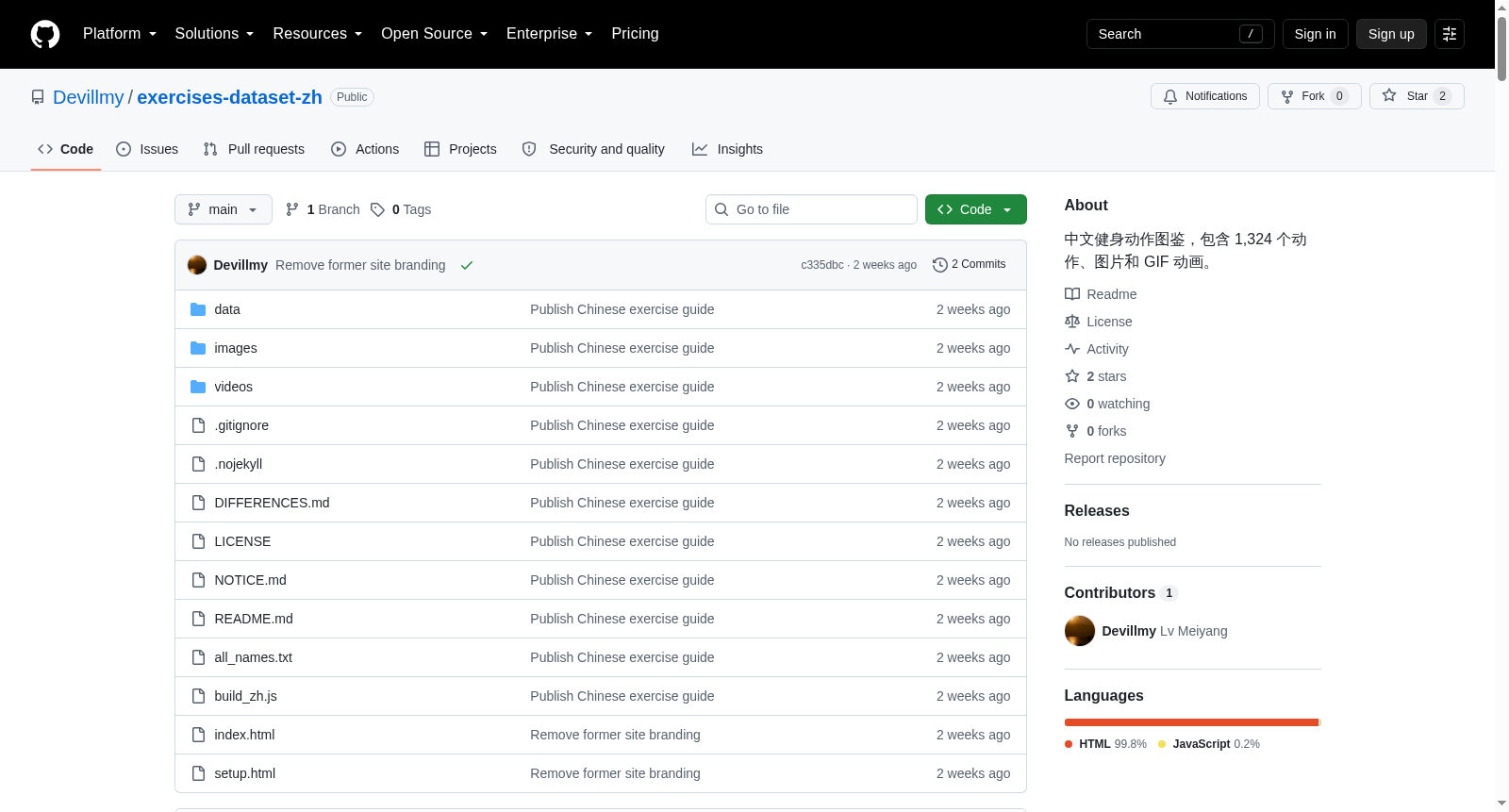The image size is (1509, 812).
Task: Open the README.md file
Action: (x=254, y=619)
